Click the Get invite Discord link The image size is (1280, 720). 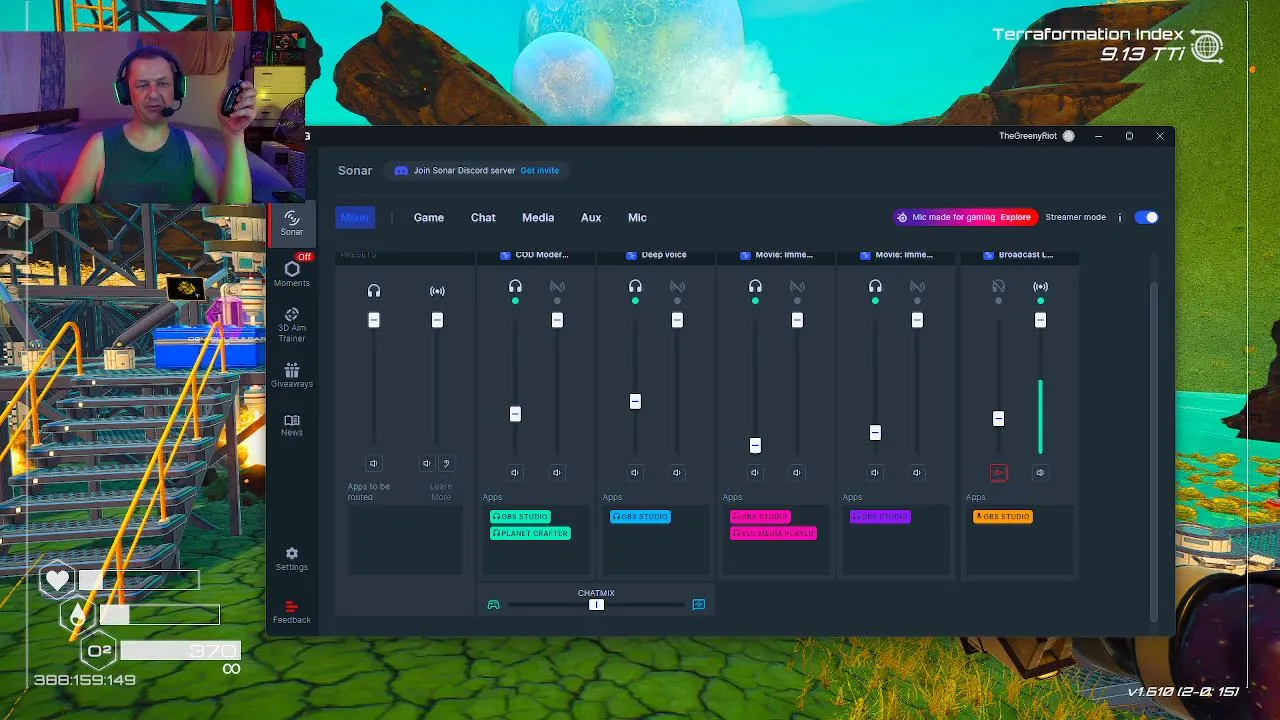[539, 170]
